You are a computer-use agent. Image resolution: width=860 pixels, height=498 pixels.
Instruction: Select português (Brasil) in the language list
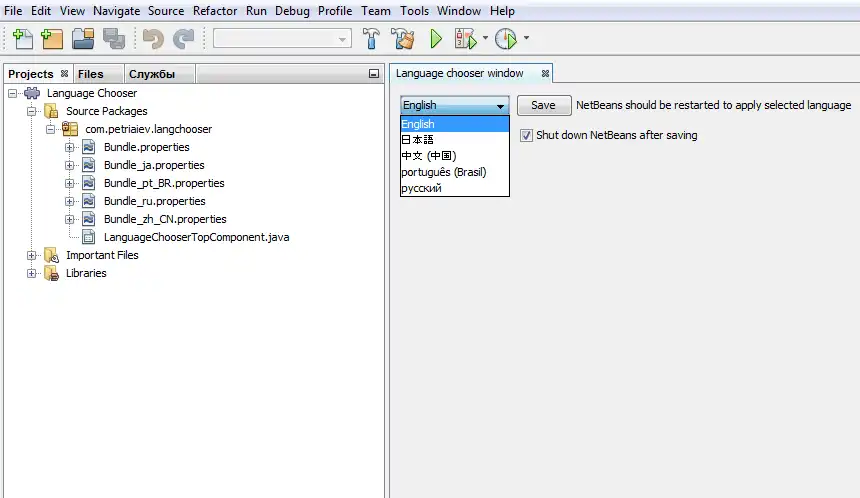click(455, 172)
